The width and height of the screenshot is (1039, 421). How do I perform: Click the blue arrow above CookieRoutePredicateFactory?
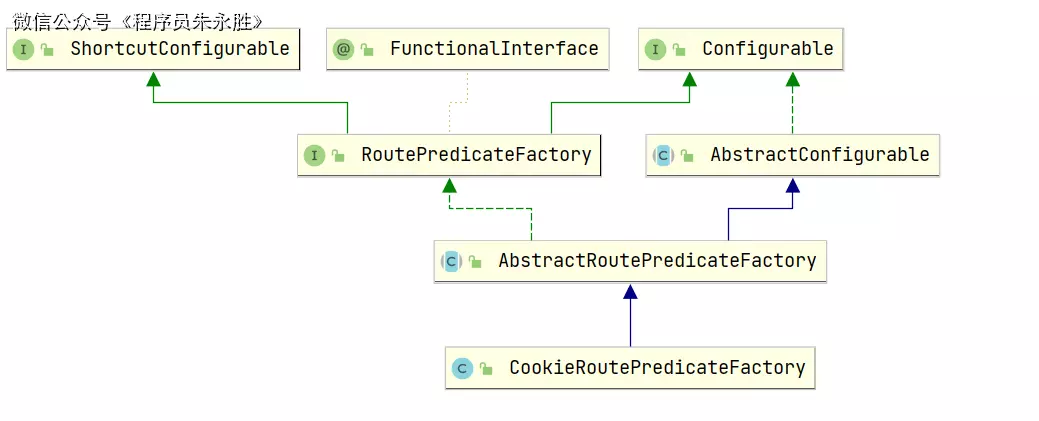click(630, 292)
